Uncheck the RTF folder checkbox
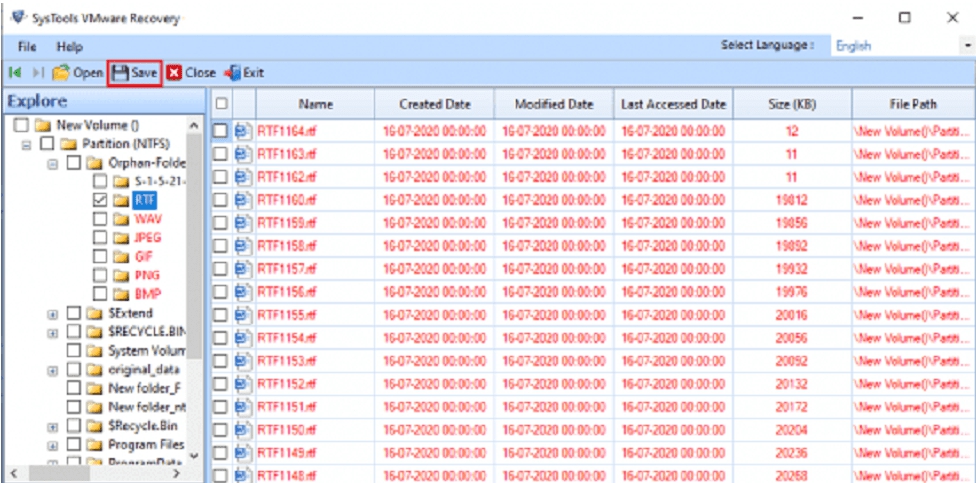 tap(100, 200)
